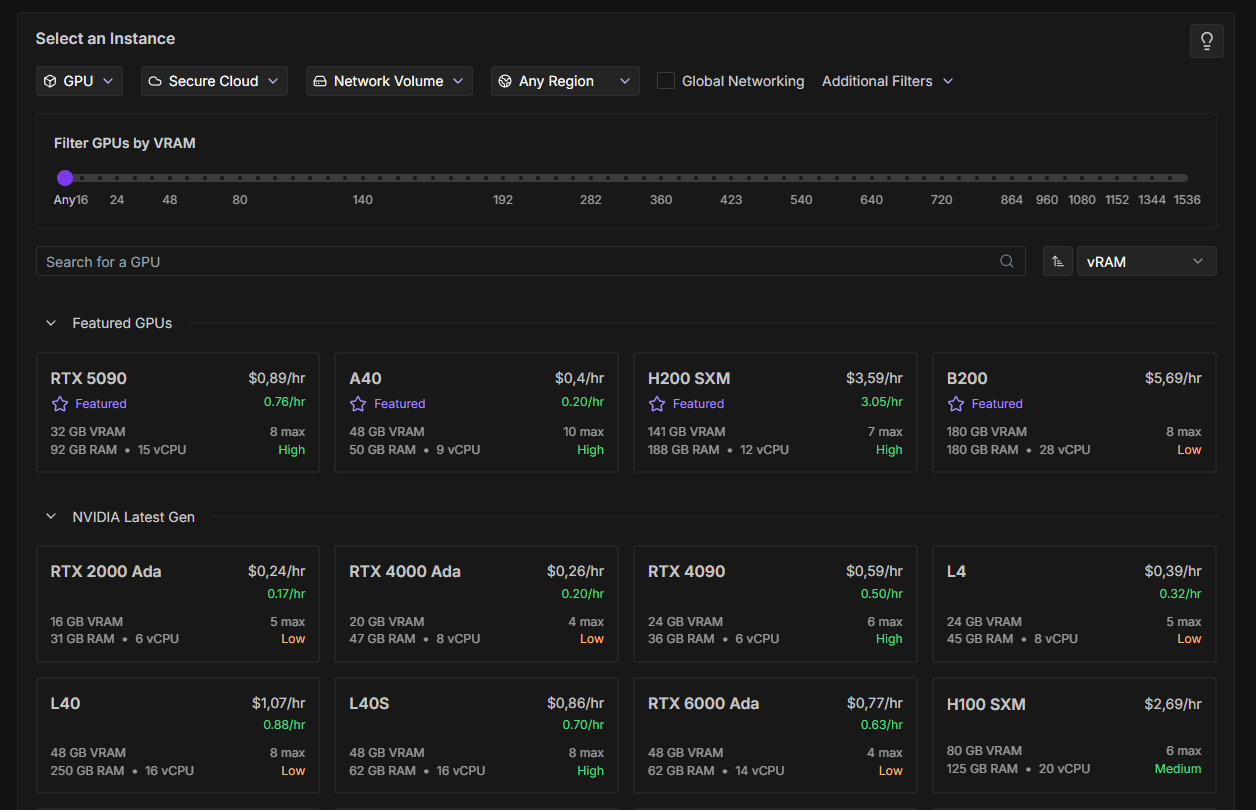This screenshot has height=810, width=1256.
Task: Open the Network Volume dropdown
Action: click(x=389, y=81)
